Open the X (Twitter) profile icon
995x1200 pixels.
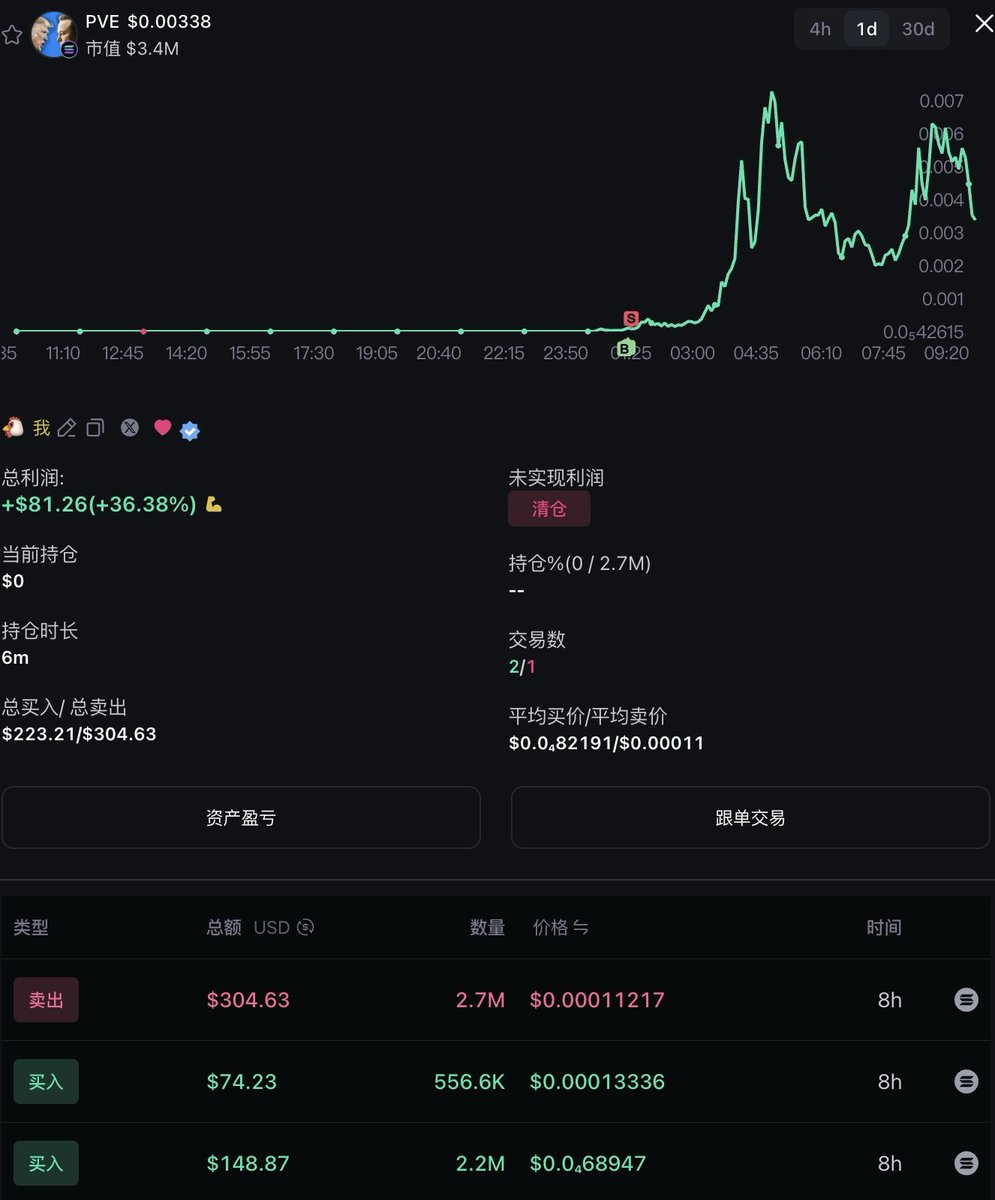130,428
